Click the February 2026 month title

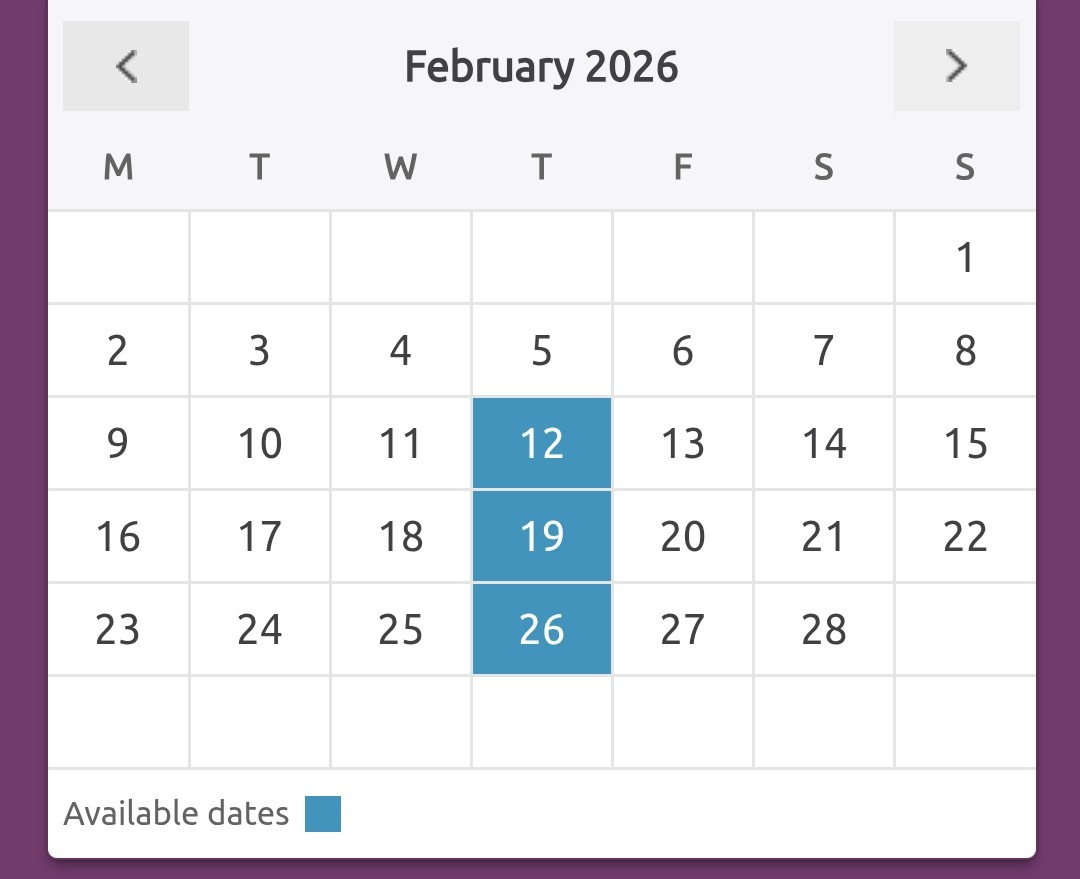coord(541,67)
